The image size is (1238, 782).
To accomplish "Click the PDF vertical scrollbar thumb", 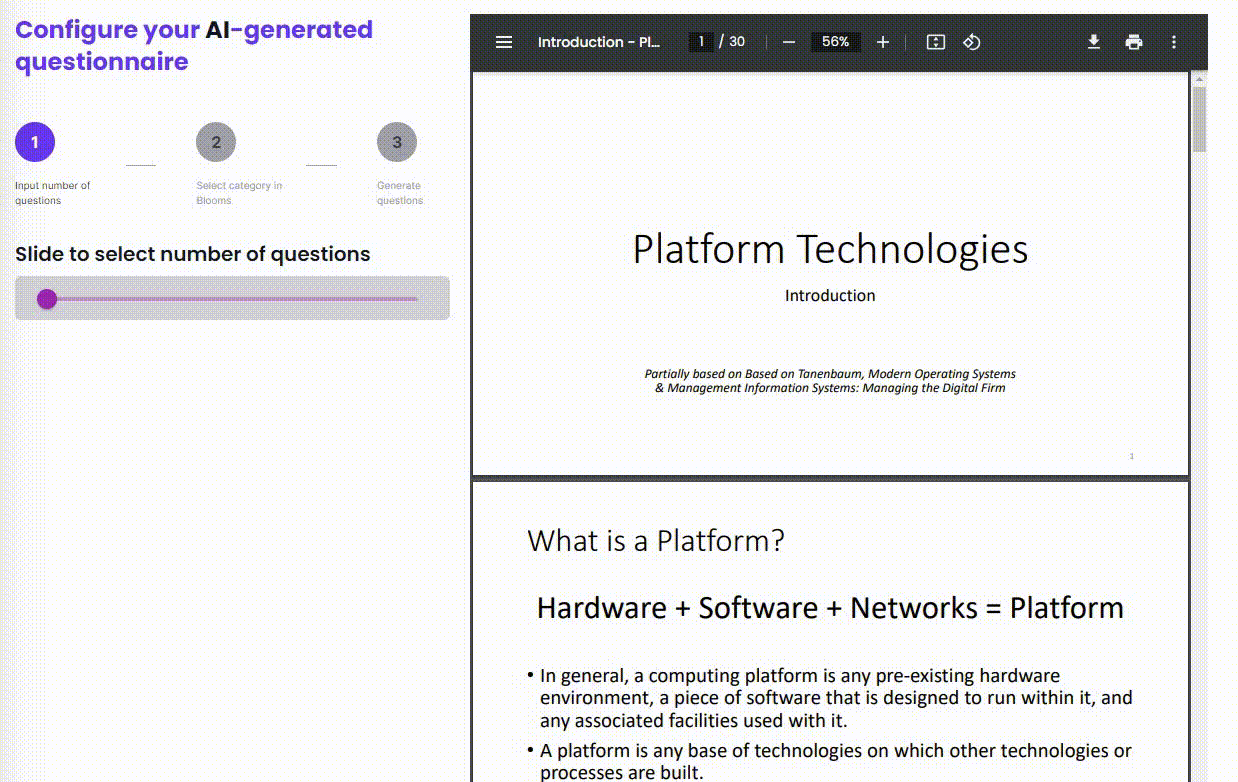I will coord(1199,118).
